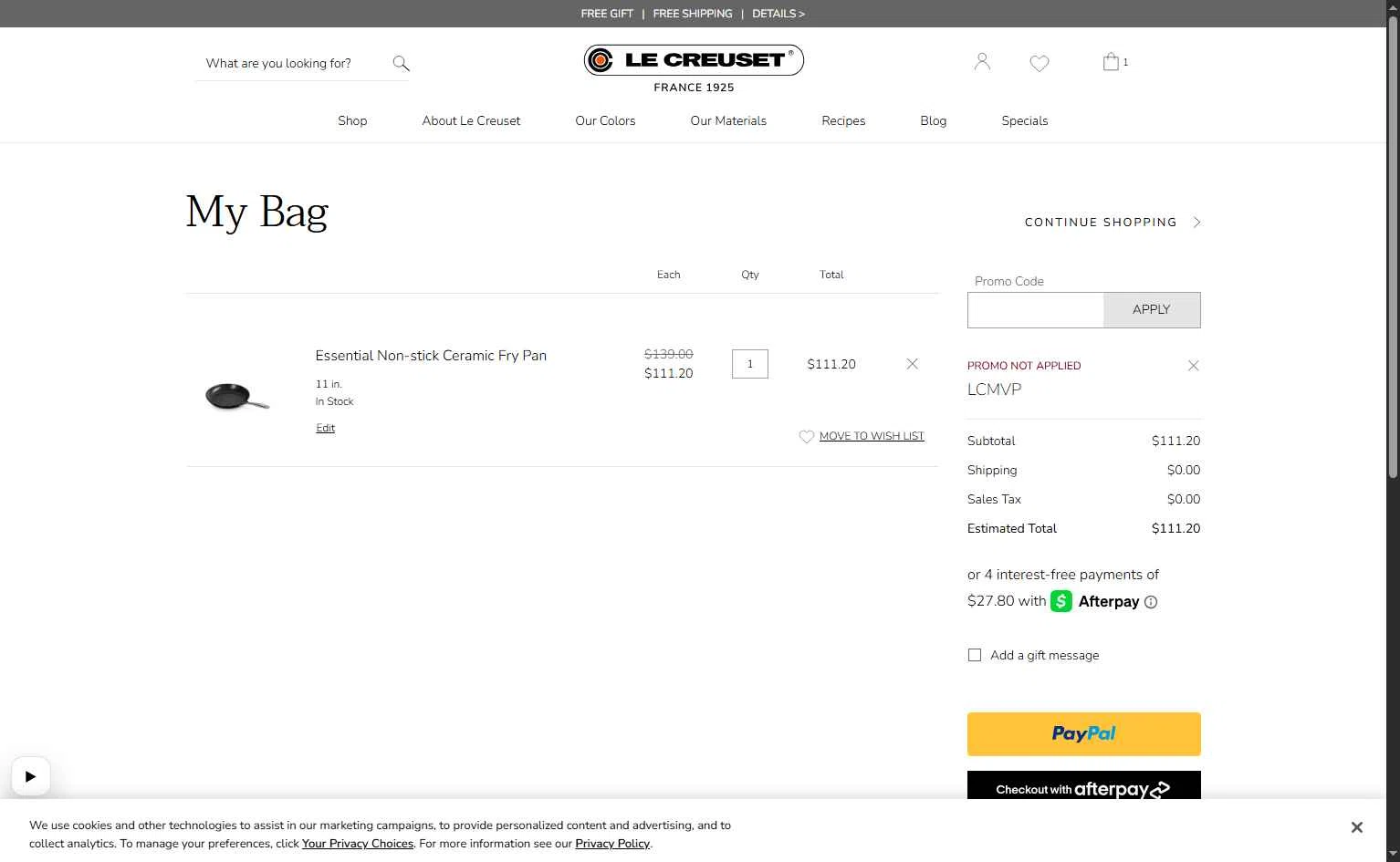Open Your Privacy Choices link
The height and width of the screenshot is (862, 1400).
click(x=358, y=844)
